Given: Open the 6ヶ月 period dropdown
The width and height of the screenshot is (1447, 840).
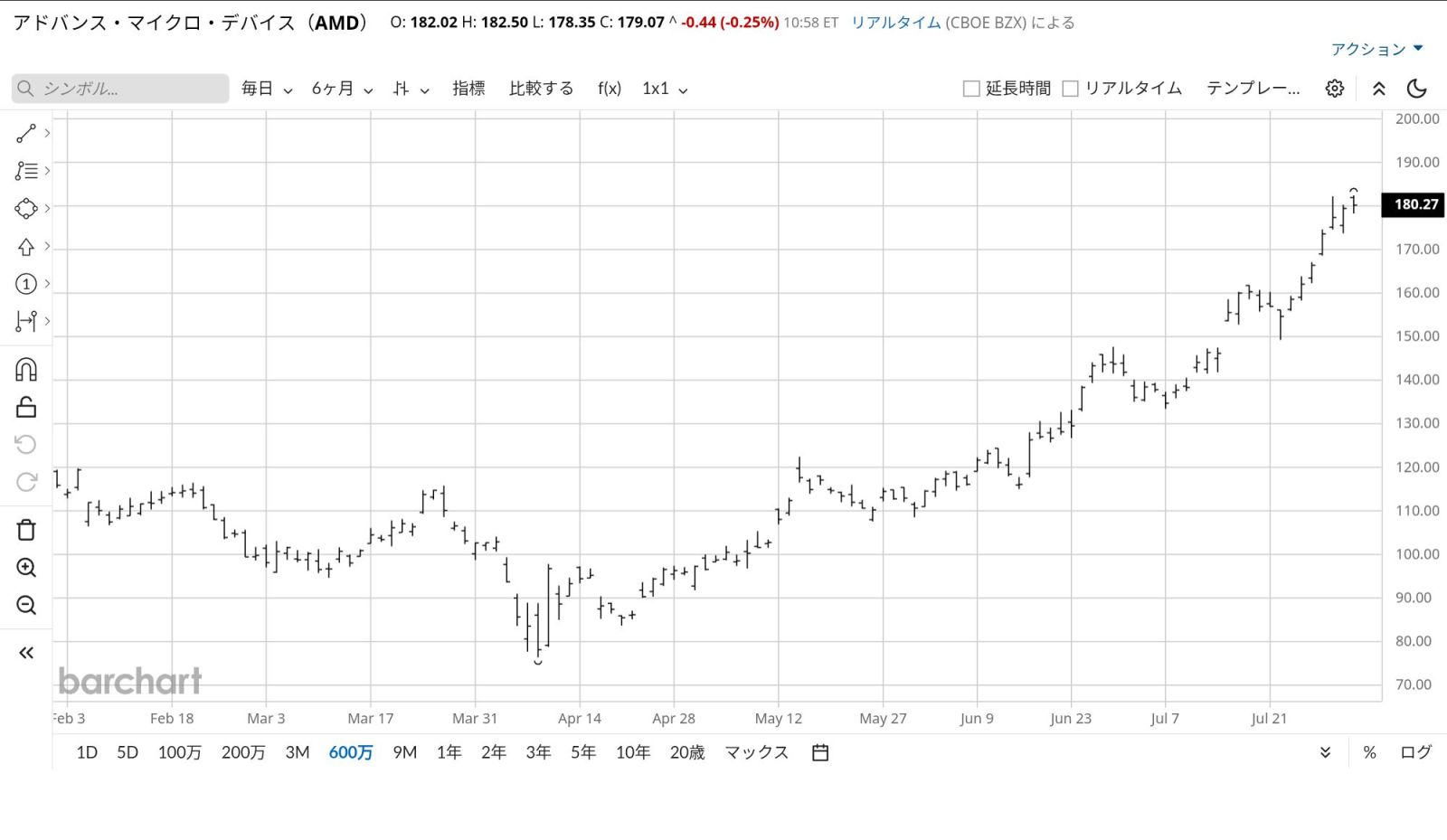Looking at the screenshot, I should point(342,89).
